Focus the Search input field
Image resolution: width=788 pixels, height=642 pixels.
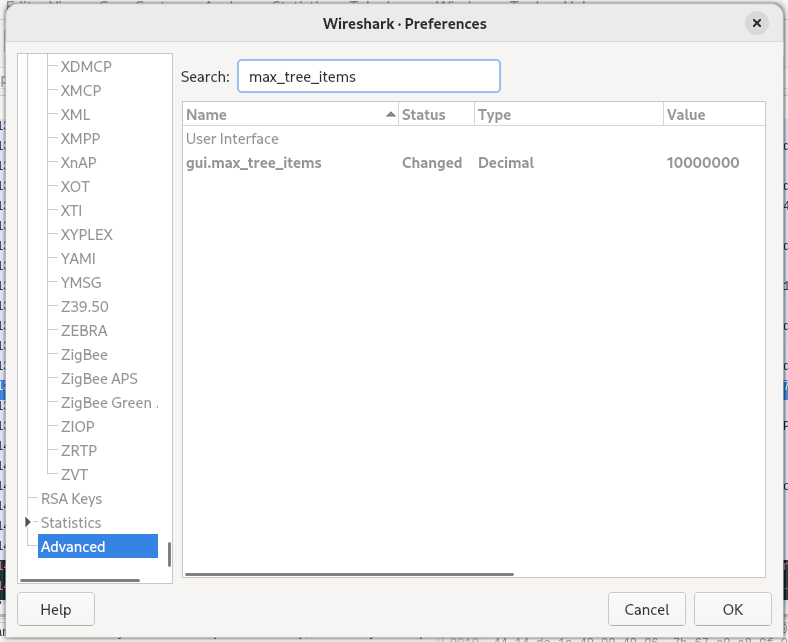[368, 76]
